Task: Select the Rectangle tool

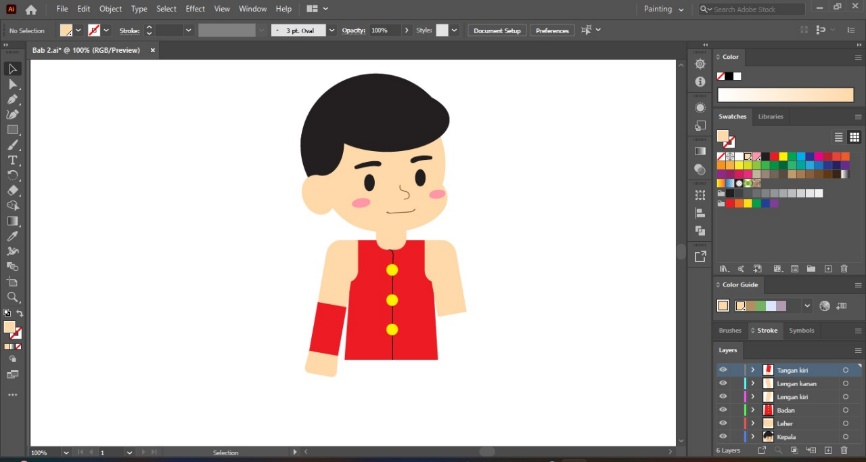Action: coord(12,130)
